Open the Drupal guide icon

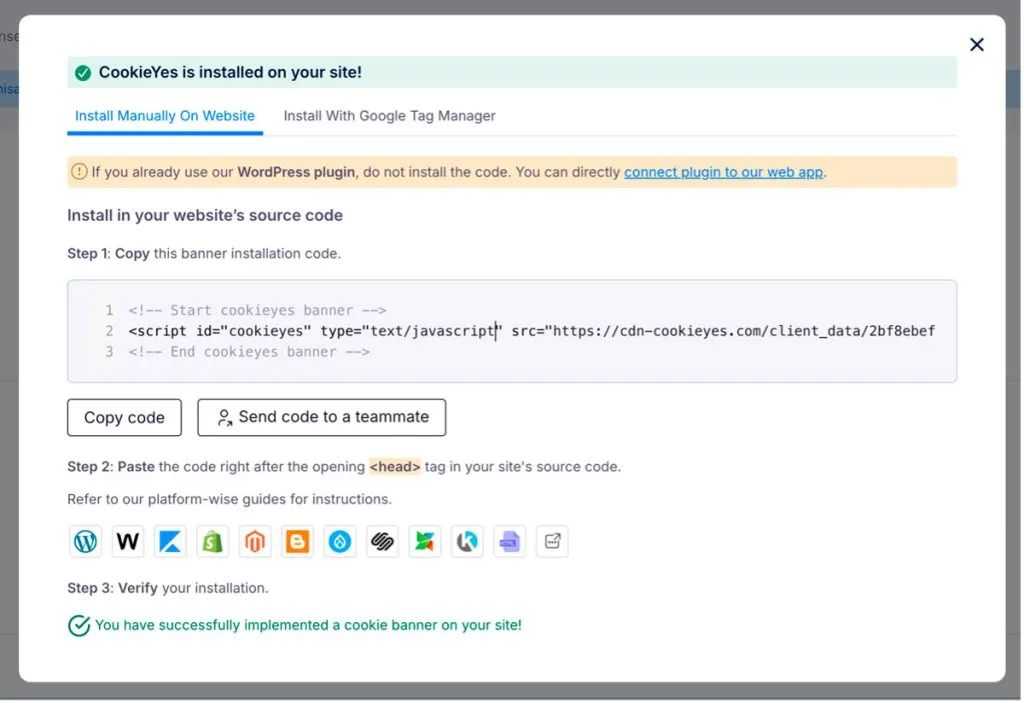point(340,542)
